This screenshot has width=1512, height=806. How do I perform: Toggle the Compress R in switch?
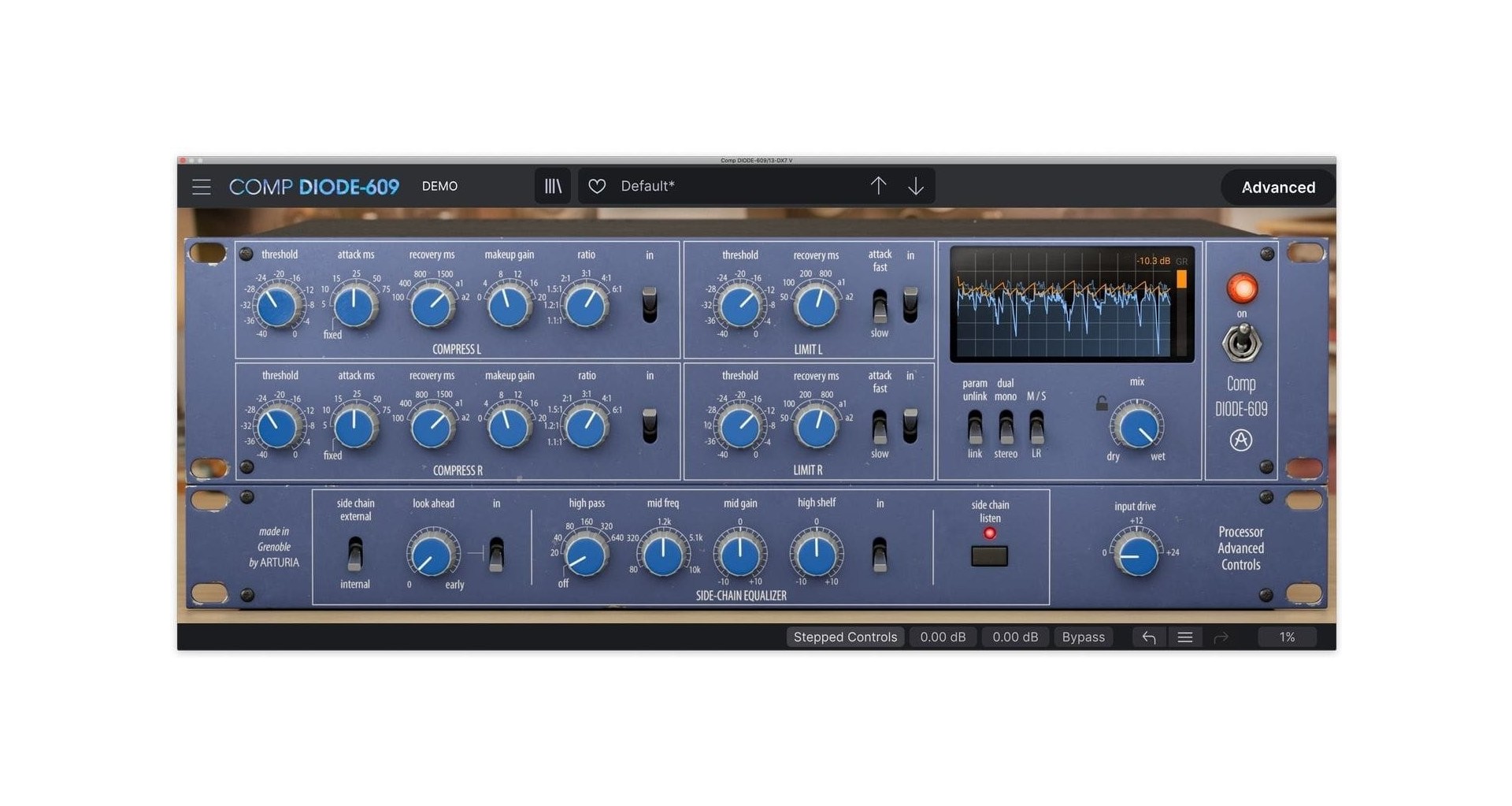tap(650, 425)
